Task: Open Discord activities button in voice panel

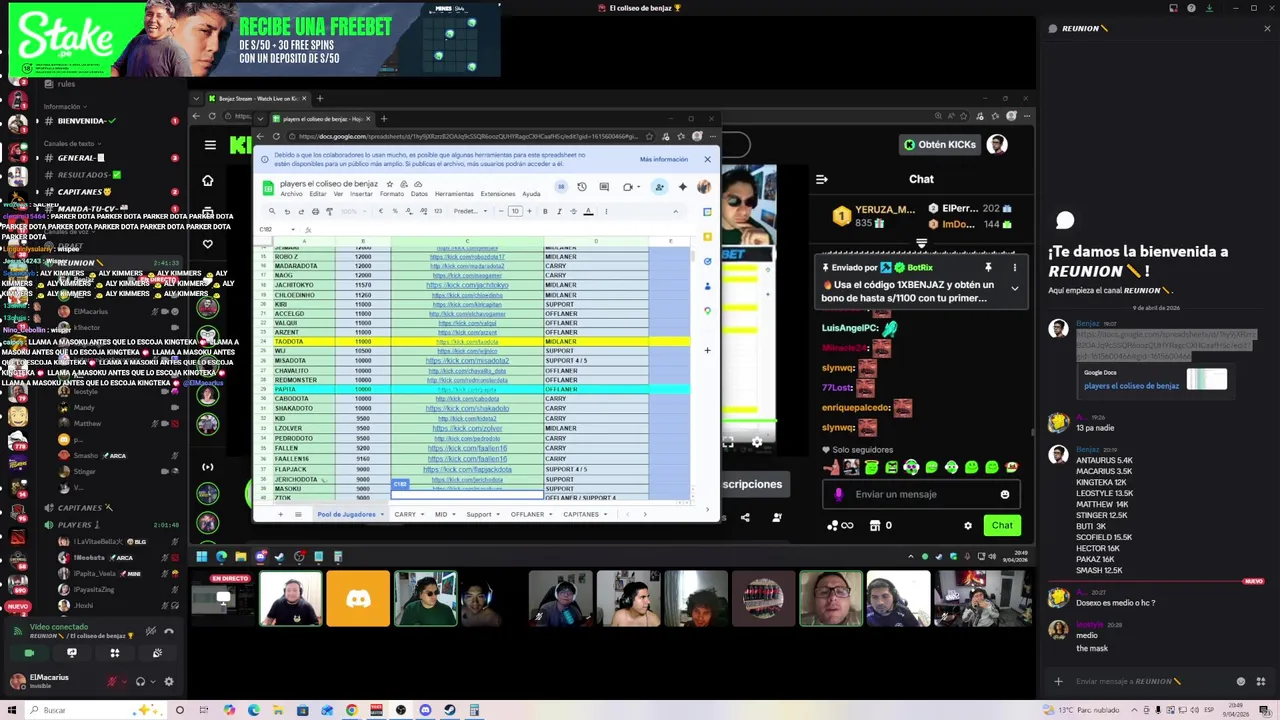Action: tap(115, 653)
